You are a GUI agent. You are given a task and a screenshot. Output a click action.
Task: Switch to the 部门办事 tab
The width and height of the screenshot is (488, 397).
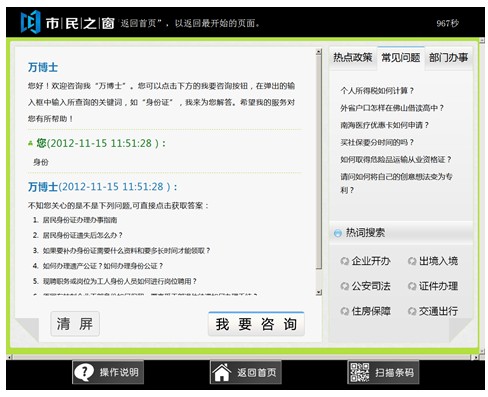click(448, 58)
